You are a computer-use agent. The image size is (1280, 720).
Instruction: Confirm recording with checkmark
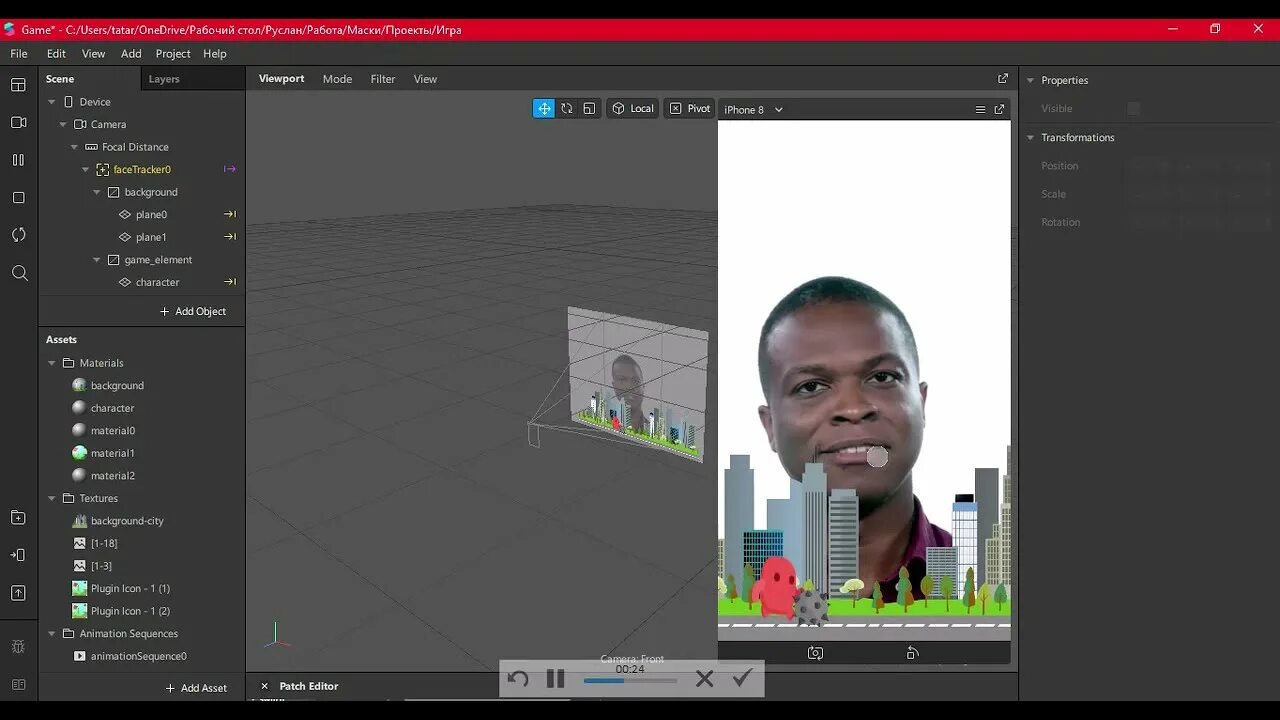coord(741,679)
